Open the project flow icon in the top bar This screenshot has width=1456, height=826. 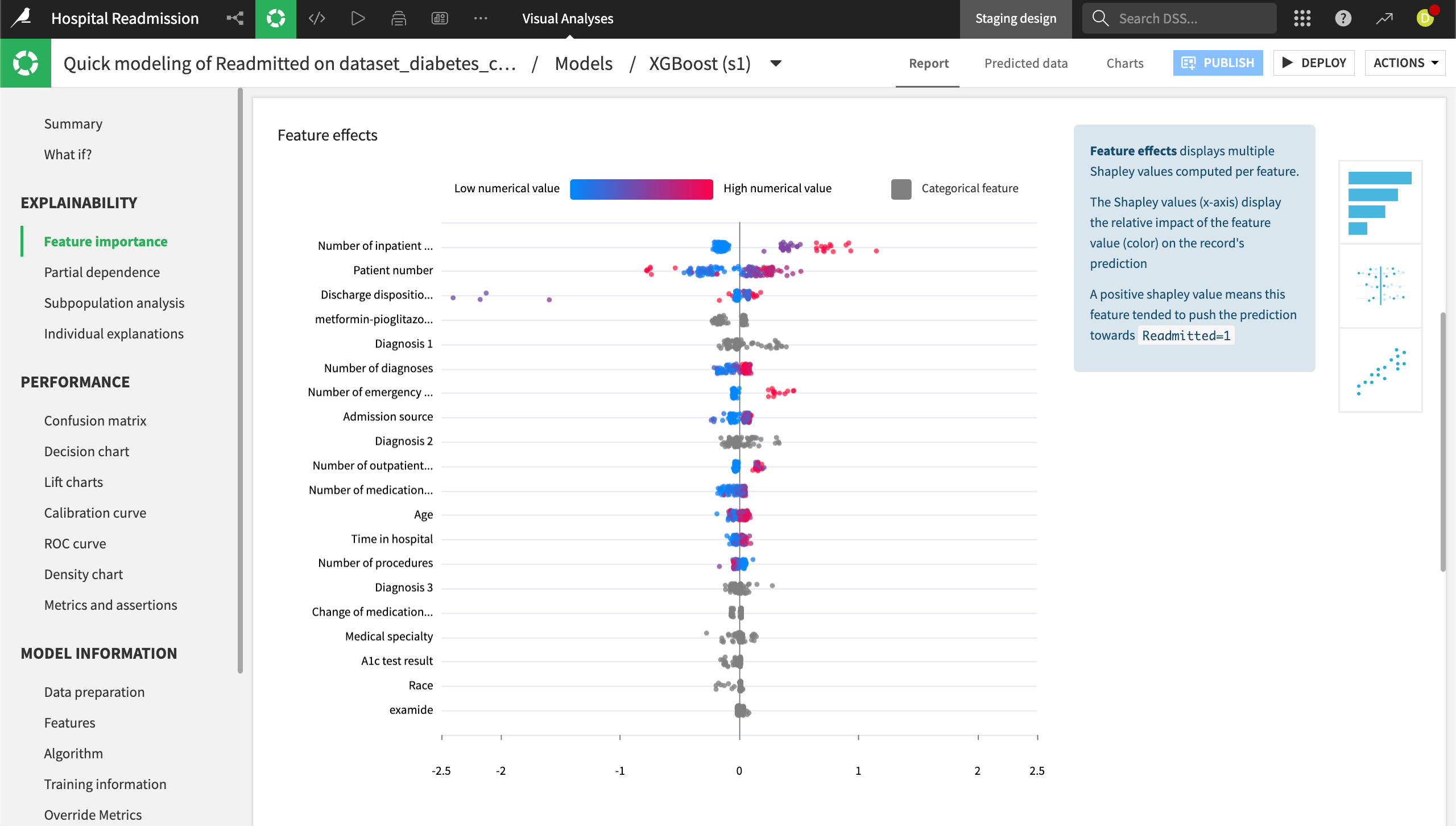(x=234, y=18)
